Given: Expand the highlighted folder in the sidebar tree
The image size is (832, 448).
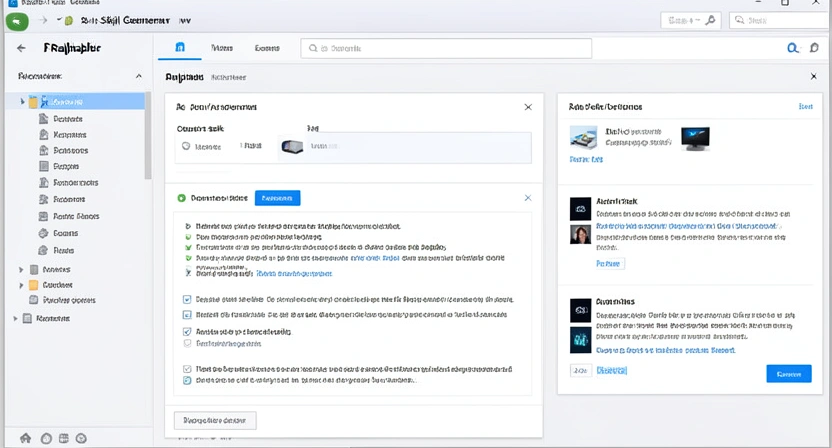Looking at the screenshot, I should [22, 102].
